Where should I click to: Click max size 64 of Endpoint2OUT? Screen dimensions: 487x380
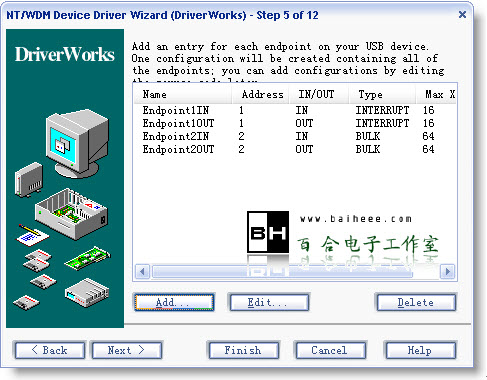[428, 149]
